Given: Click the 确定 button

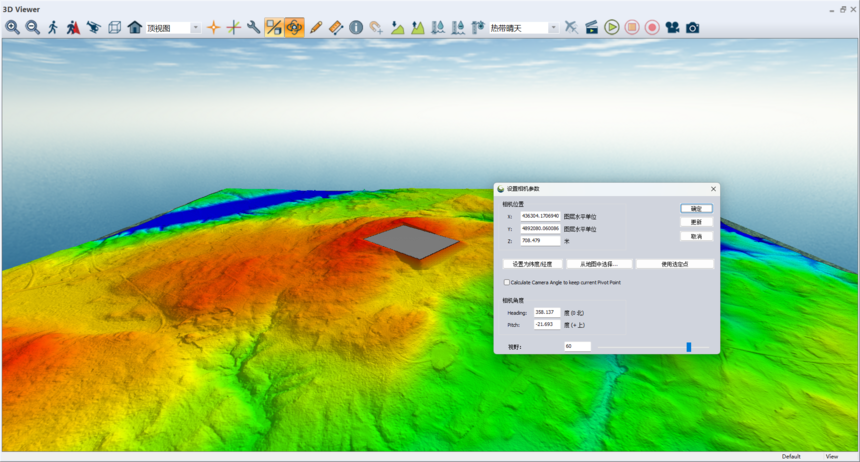Looking at the screenshot, I should click(696, 208).
